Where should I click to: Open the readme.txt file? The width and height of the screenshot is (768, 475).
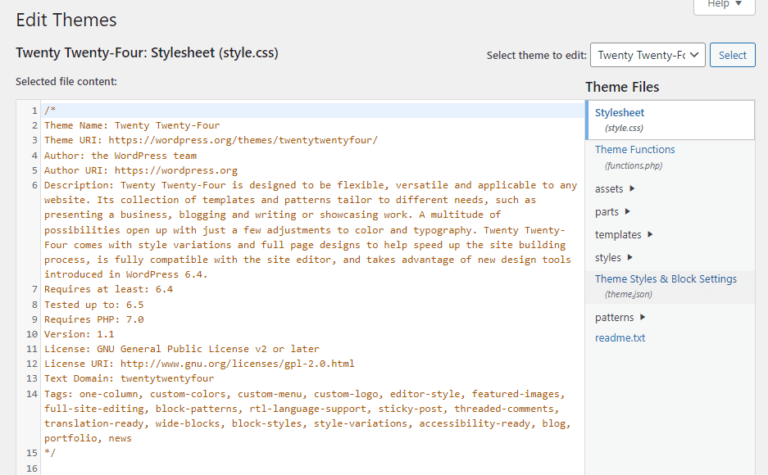coord(620,338)
